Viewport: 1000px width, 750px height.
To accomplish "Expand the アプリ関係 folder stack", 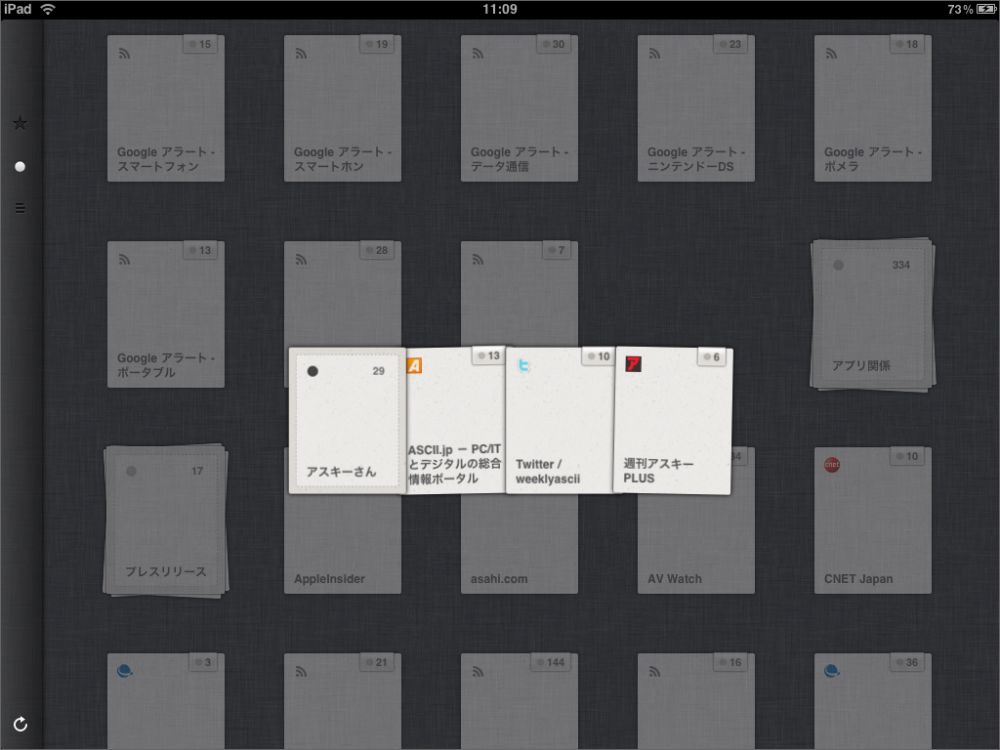I will coord(872,315).
